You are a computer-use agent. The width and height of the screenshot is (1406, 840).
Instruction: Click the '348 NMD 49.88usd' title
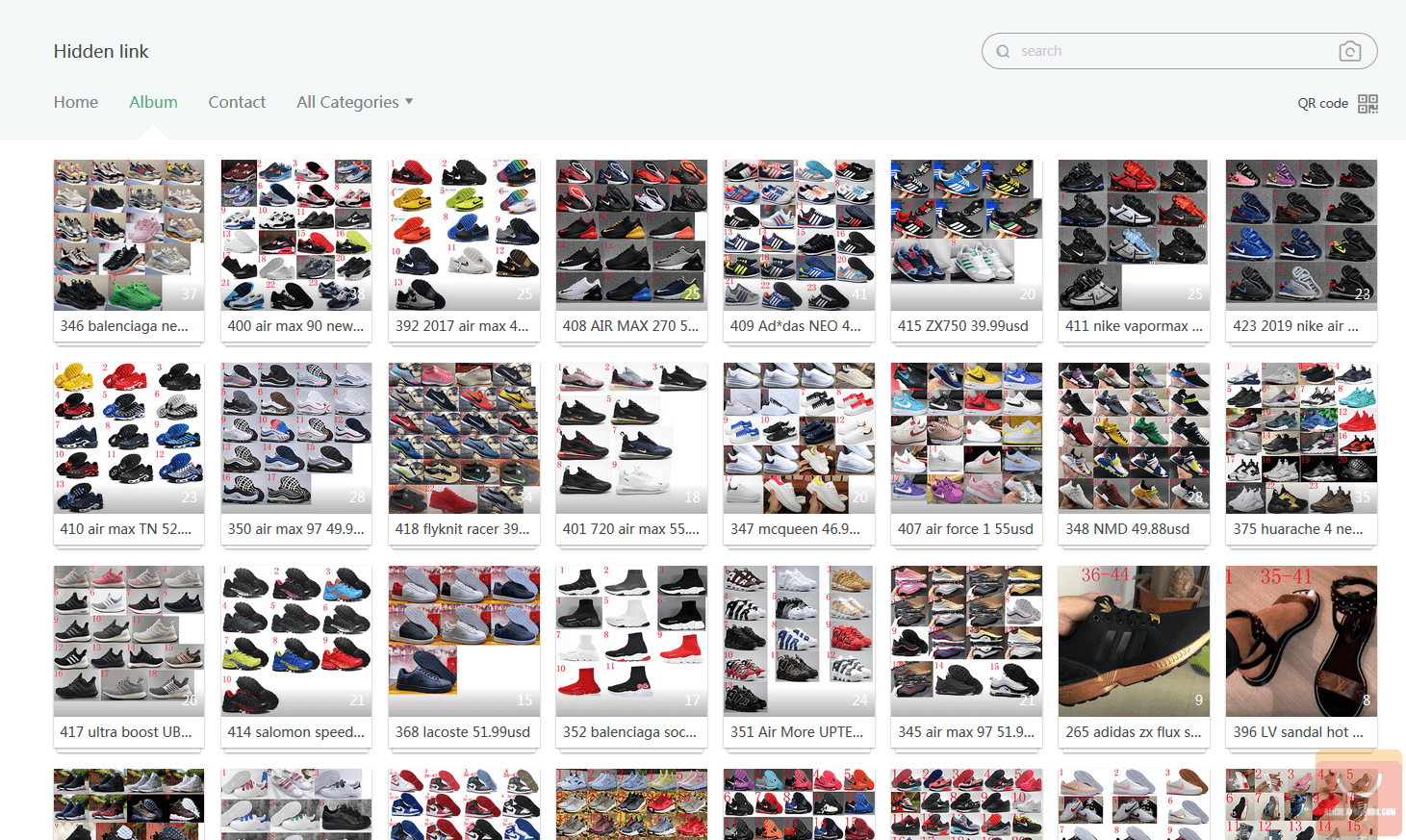(1127, 529)
